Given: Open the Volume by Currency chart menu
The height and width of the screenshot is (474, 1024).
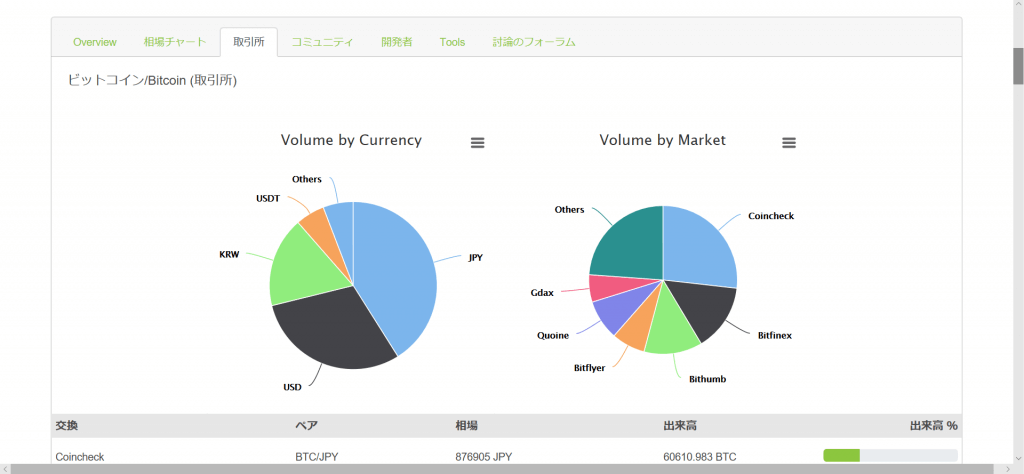Looking at the screenshot, I should pyautogui.click(x=477, y=143).
